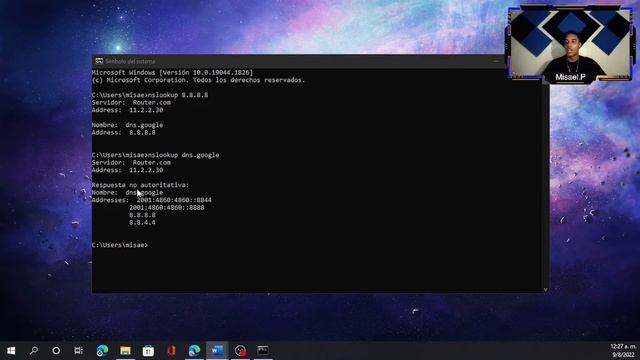Click address 2001:4860:4860::8888
The height and width of the screenshot is (360, 640).
click(x=167, y=207)
